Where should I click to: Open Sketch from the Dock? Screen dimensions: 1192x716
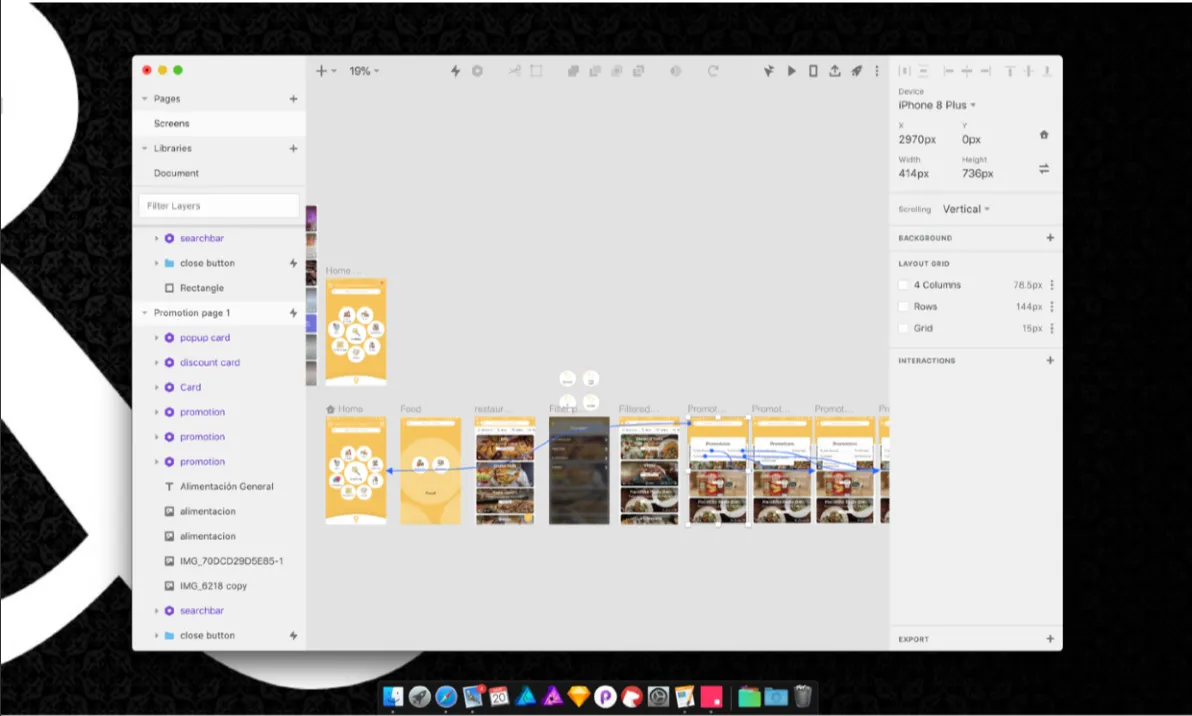579,696
